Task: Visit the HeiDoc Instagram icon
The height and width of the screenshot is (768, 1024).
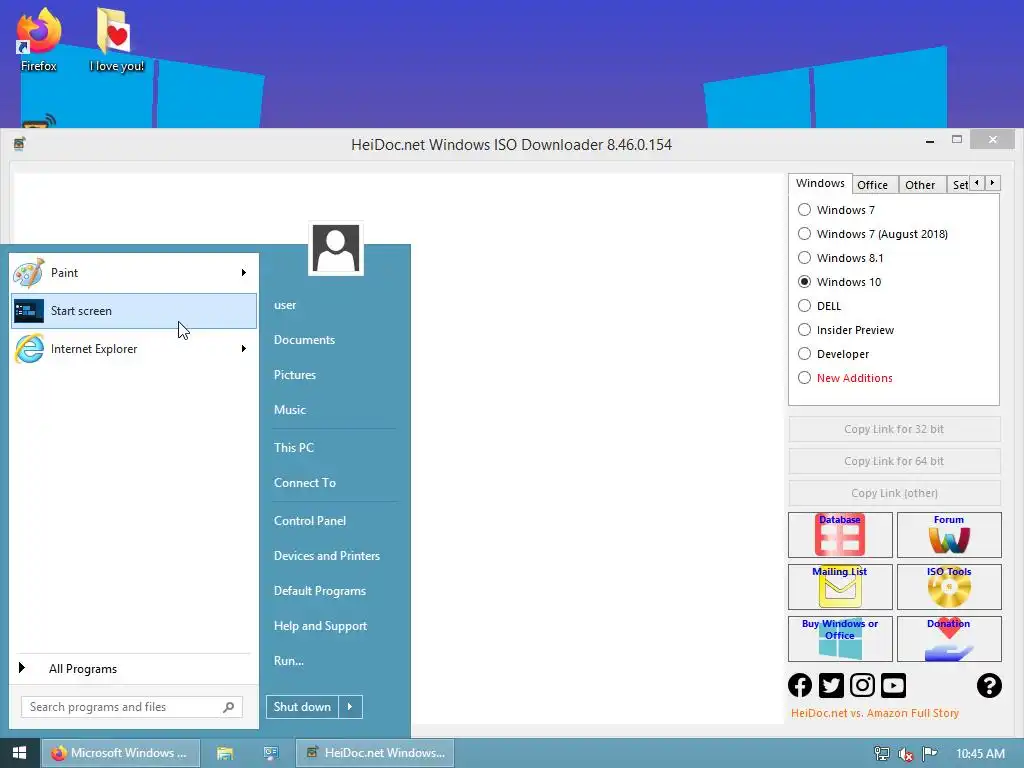Action: tap(862, 685)
